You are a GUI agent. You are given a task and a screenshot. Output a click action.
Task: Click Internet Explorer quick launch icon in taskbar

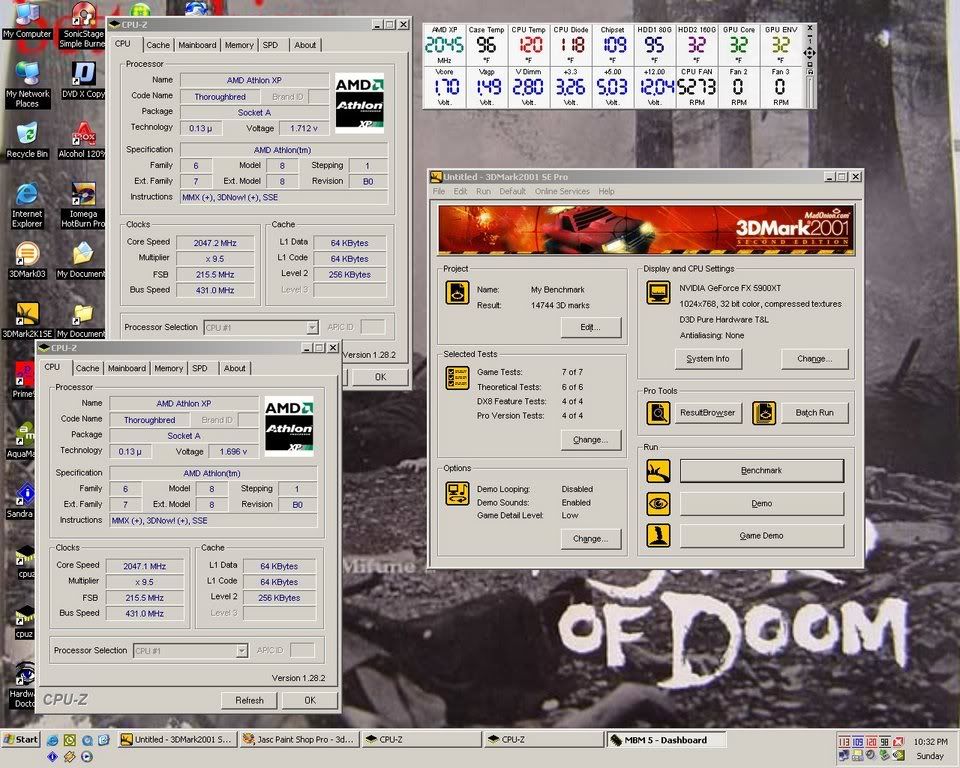coord(53,740)
